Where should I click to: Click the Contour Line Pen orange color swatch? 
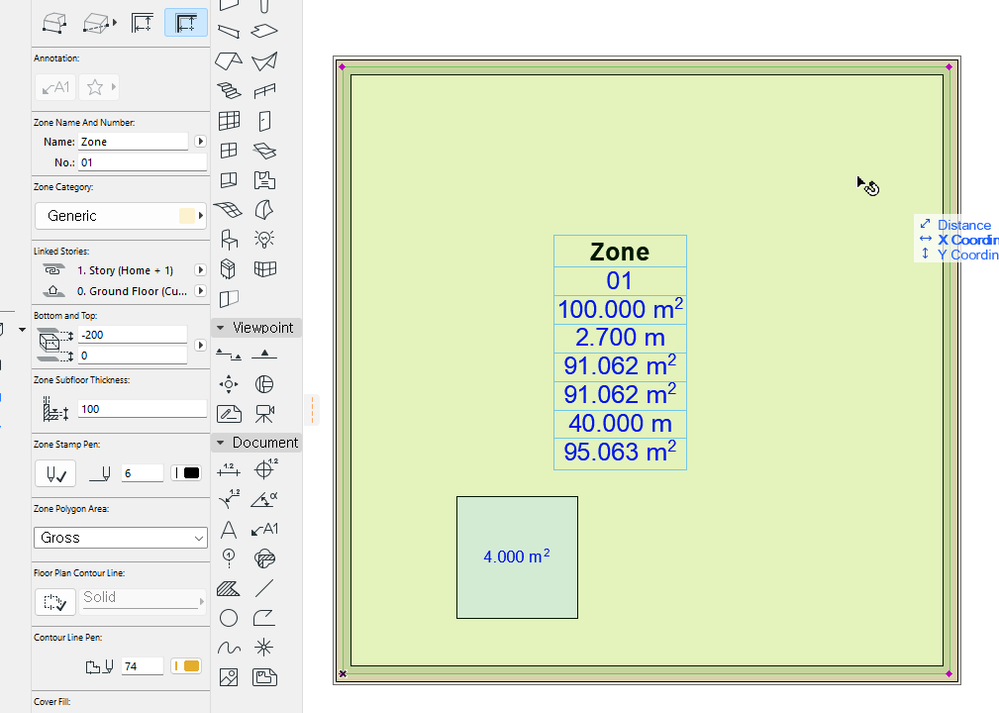(x=185, y=665)
